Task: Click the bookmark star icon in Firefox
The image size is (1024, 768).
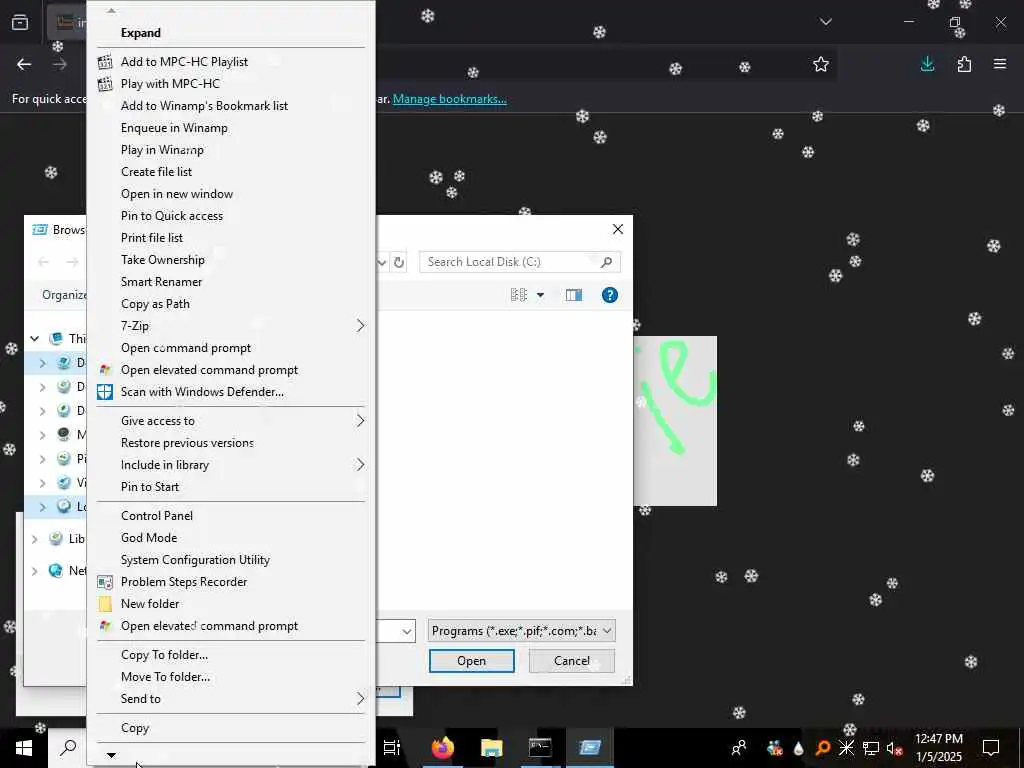Action: coord(821,64)
